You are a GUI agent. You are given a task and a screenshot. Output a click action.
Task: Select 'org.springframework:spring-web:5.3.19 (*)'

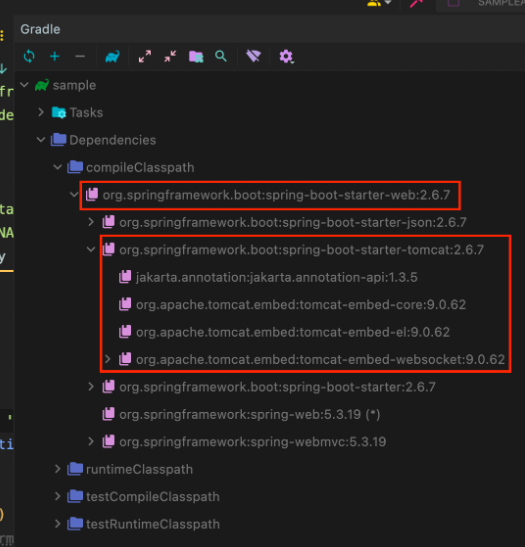249,414
